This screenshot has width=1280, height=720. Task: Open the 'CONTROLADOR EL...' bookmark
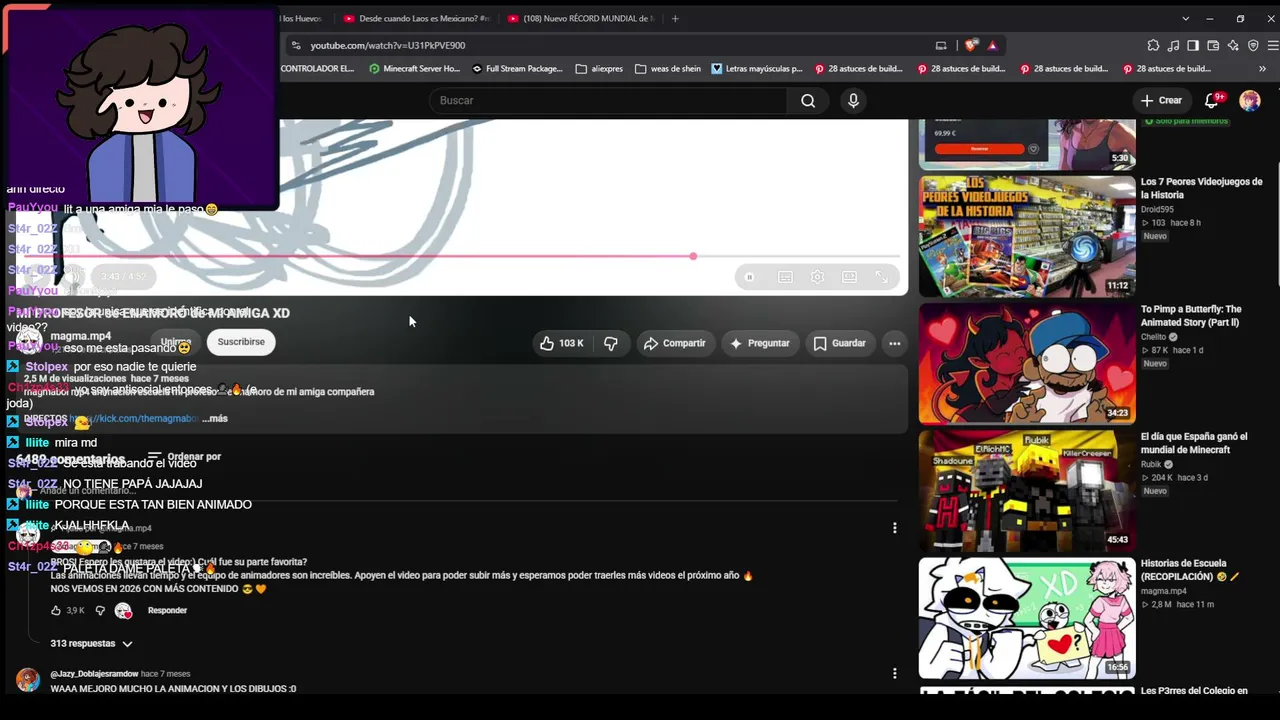tap(317, 69)
